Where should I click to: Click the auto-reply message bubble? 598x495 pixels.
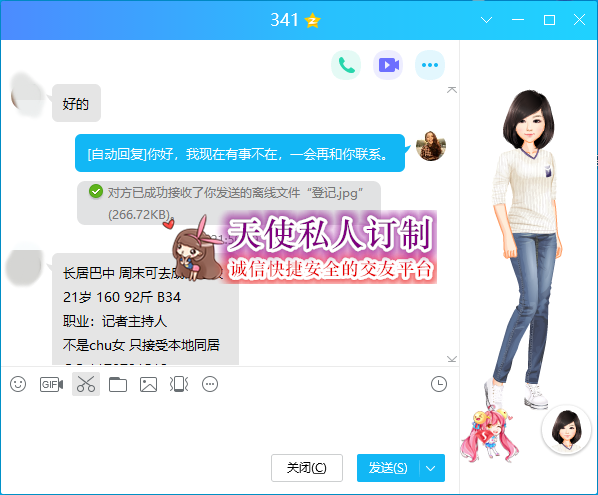240,153
